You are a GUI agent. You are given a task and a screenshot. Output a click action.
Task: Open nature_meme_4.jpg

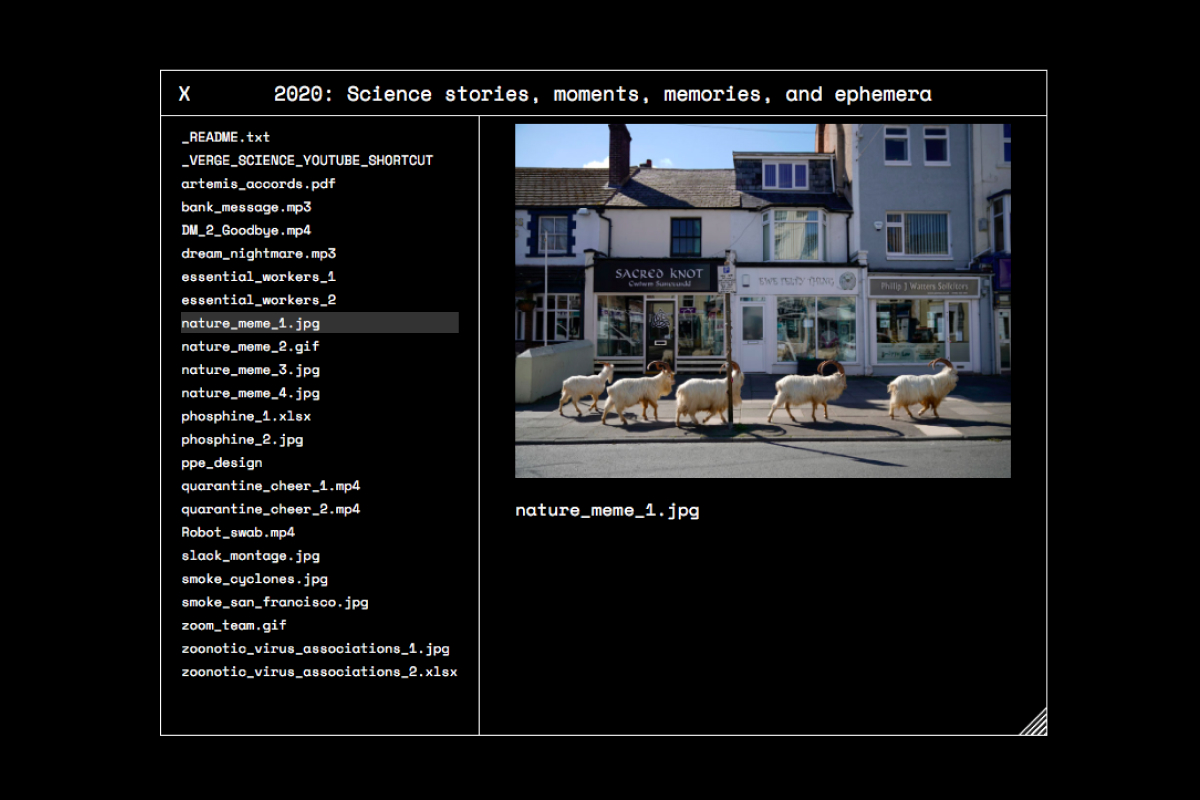click(x=250, y=393)
